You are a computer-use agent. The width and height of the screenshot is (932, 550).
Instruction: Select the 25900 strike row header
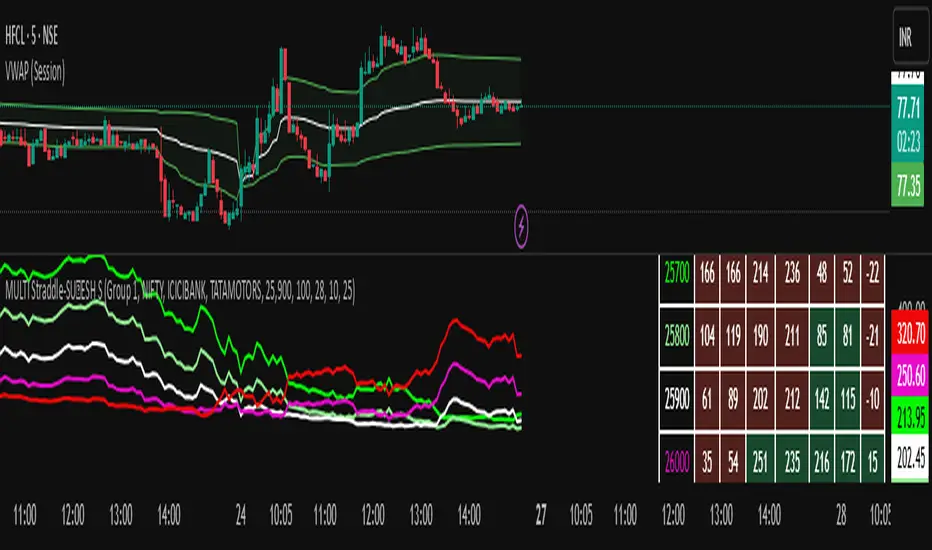(x=675, y=396)
